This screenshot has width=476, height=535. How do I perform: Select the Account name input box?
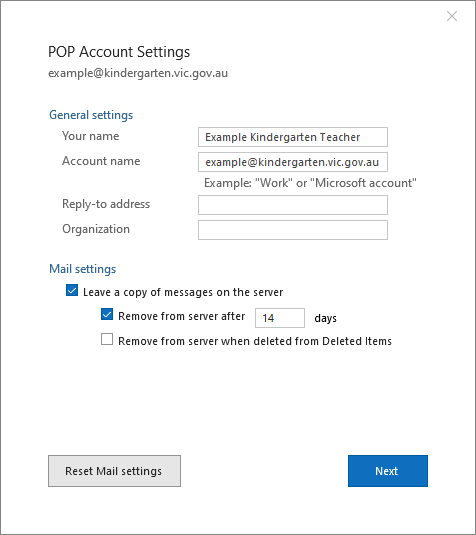click(293, 162)
